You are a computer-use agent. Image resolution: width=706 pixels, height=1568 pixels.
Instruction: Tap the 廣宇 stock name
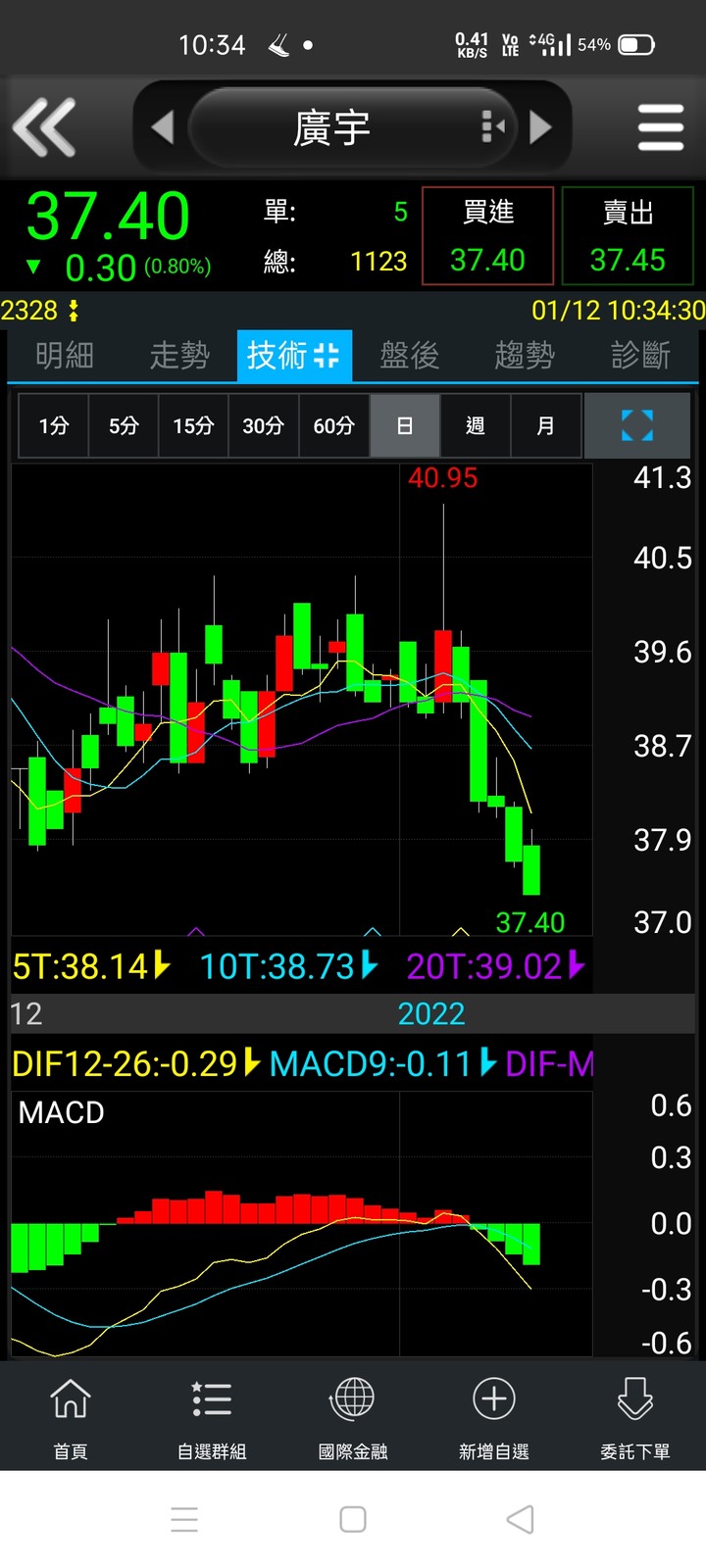click(331, 128)
